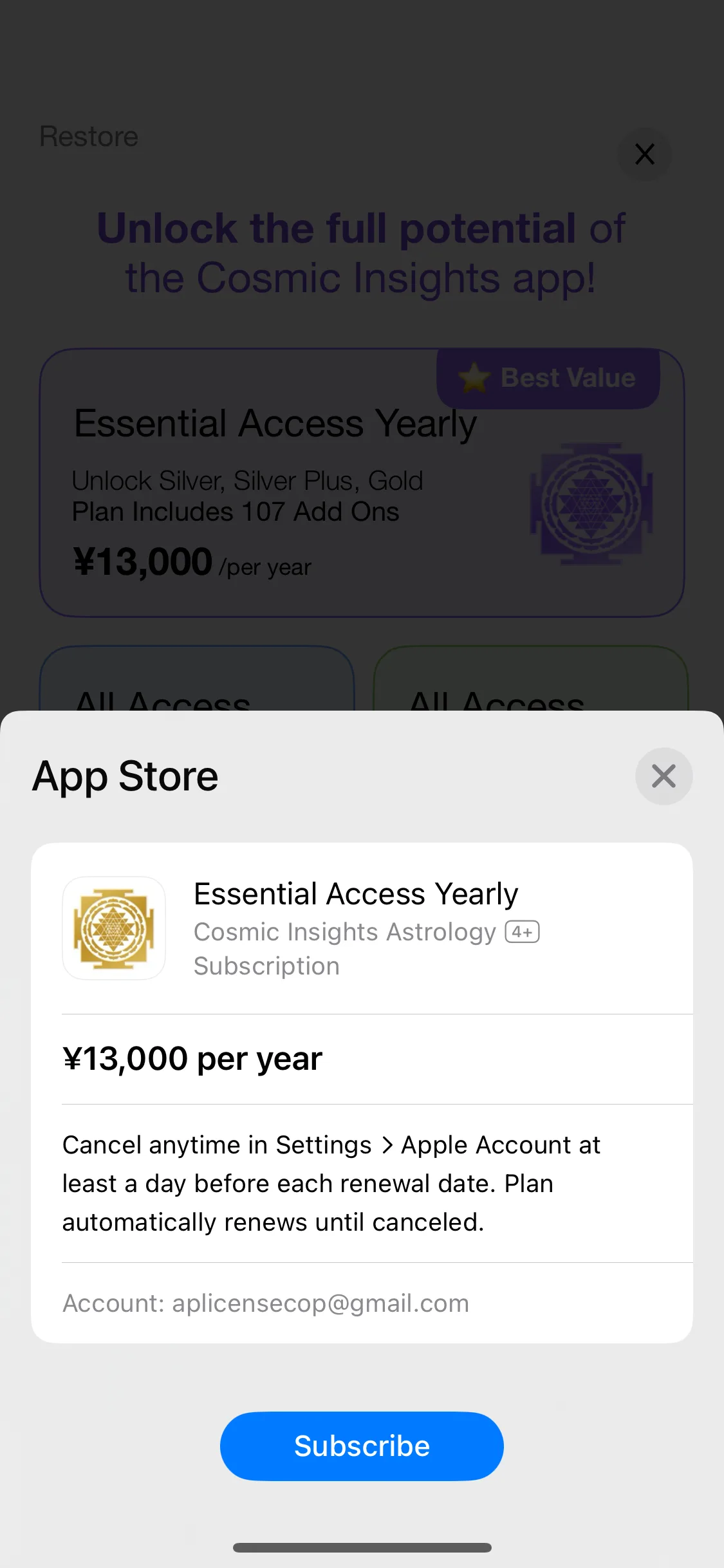Tap the chevron in Settings > Apple Account

tap(387, 1145)
